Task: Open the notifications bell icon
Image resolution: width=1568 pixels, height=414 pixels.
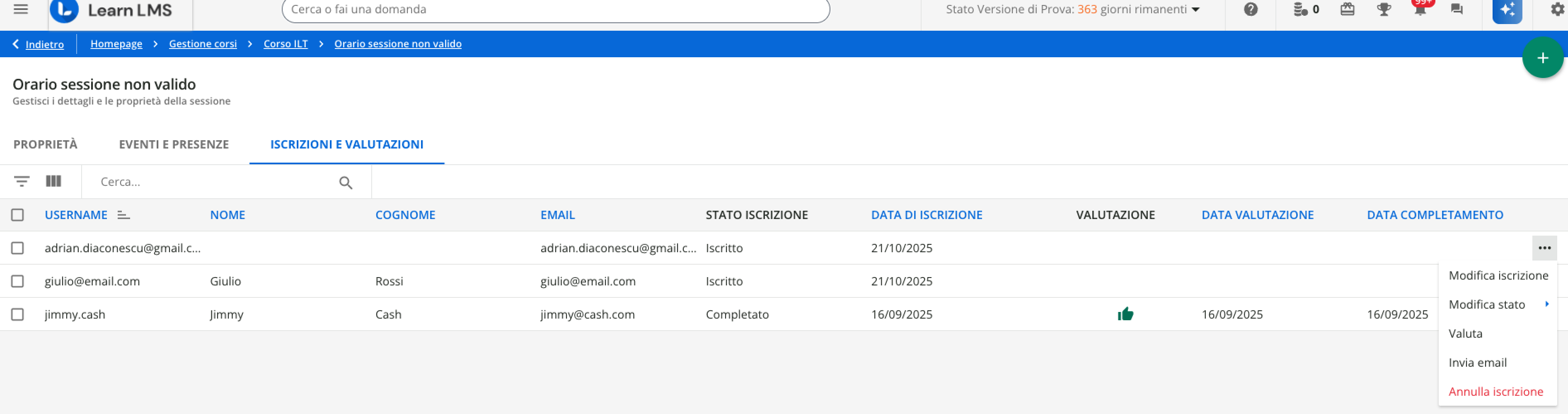Action: tap(1420, 9)
